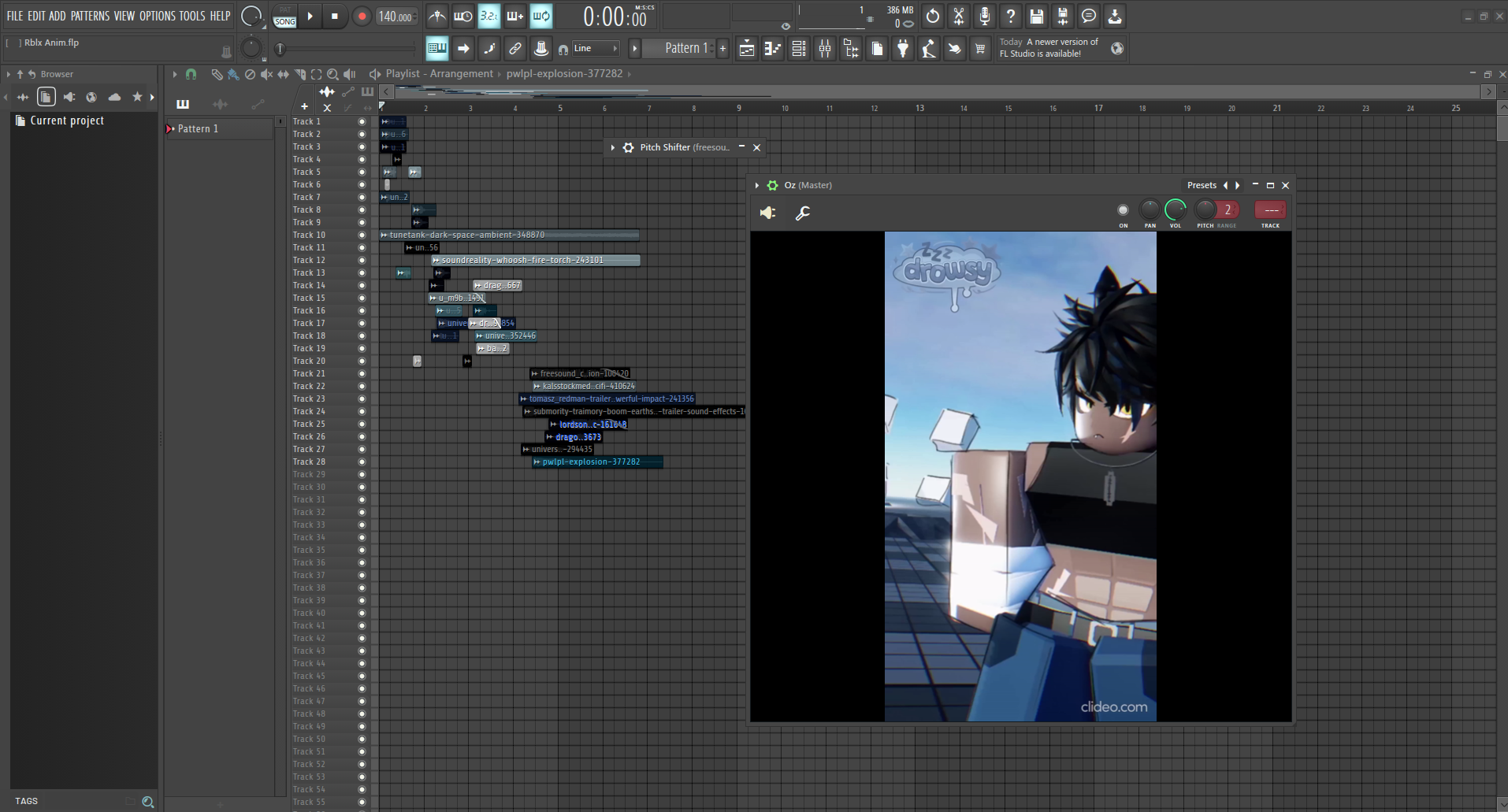
Task: Expand the Playlist options arrow
Action: tap(175, 74)
